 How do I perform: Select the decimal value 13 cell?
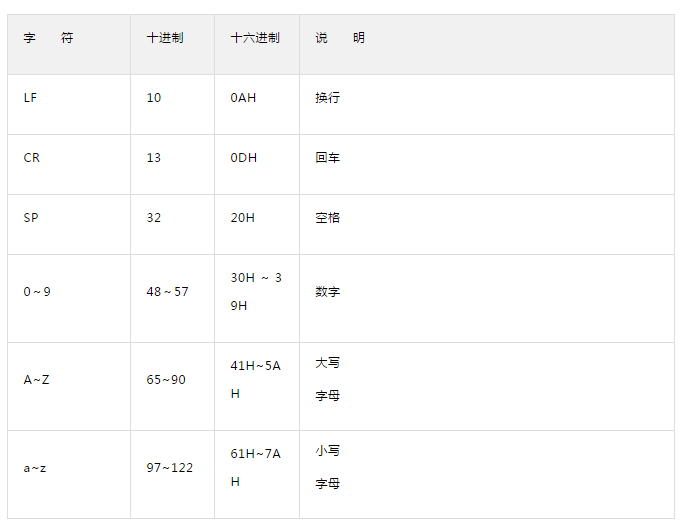coord(153,158)
